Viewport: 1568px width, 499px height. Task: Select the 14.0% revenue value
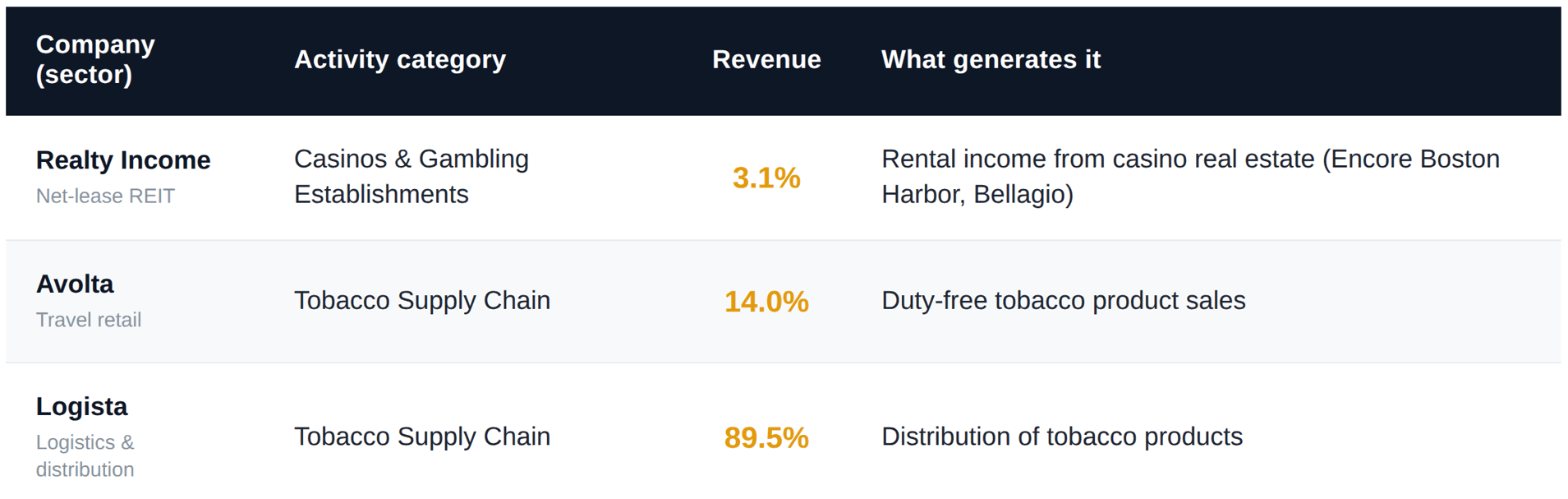(766, 302)
